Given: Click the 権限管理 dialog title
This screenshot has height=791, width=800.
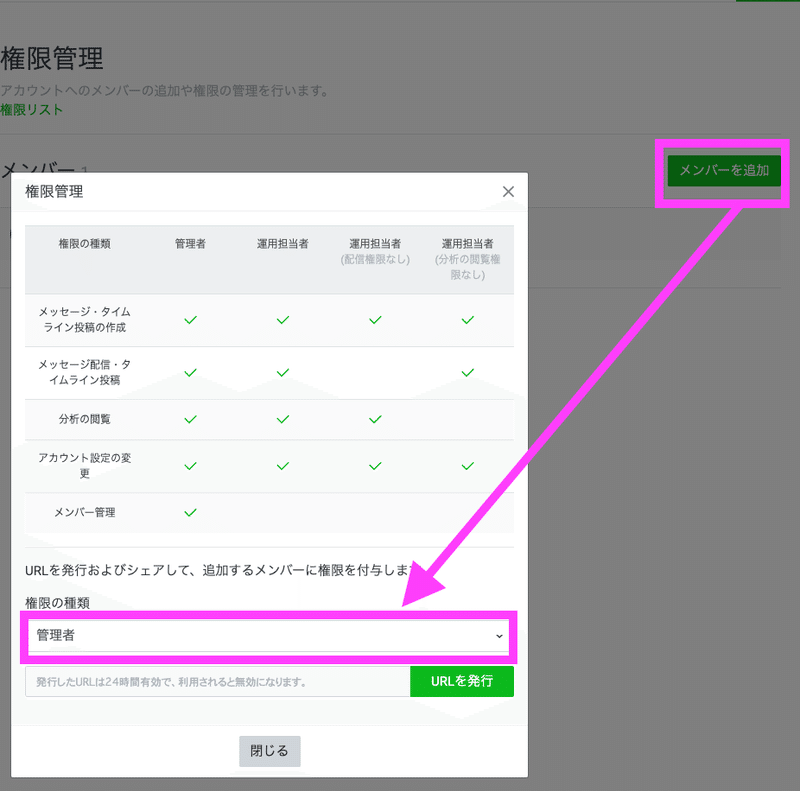Looking at the screenshot, I should click(54, 192).
